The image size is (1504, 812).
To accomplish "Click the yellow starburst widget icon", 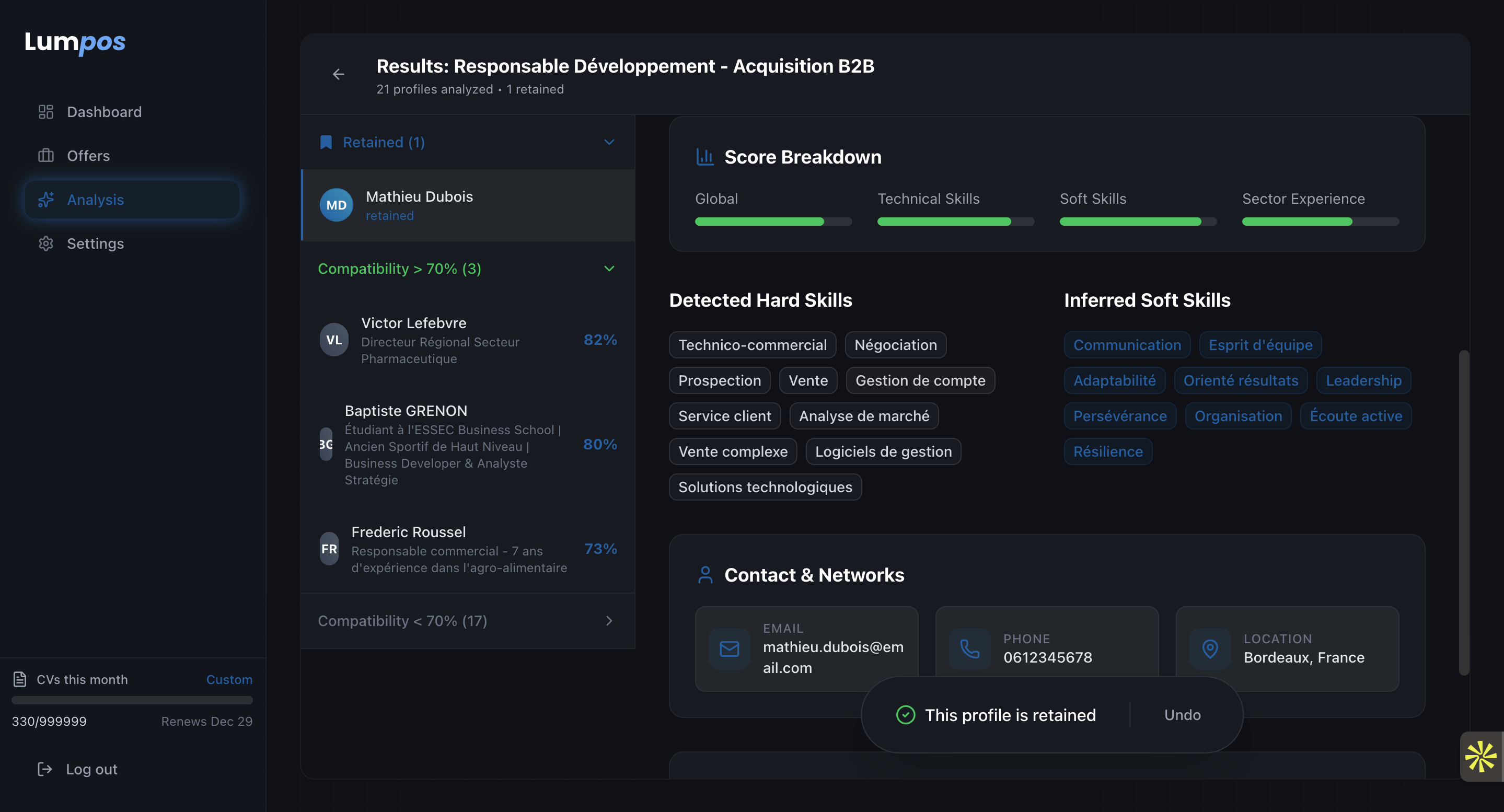I will [1481, 757].
